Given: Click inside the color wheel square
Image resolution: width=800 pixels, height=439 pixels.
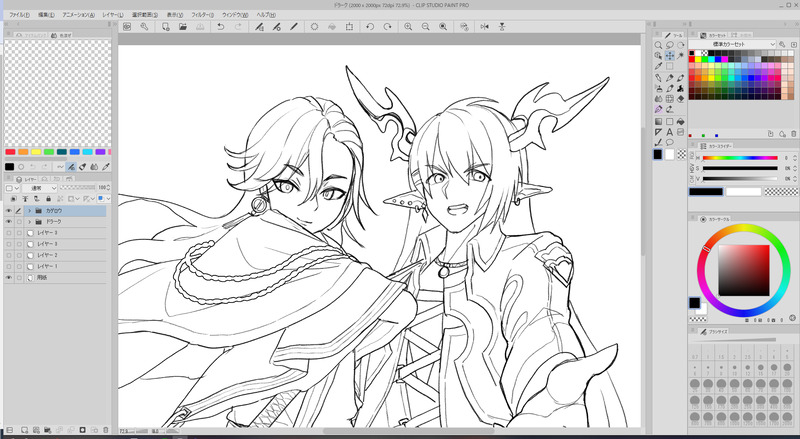Looking at the screenshot, I should coord(744,270).
